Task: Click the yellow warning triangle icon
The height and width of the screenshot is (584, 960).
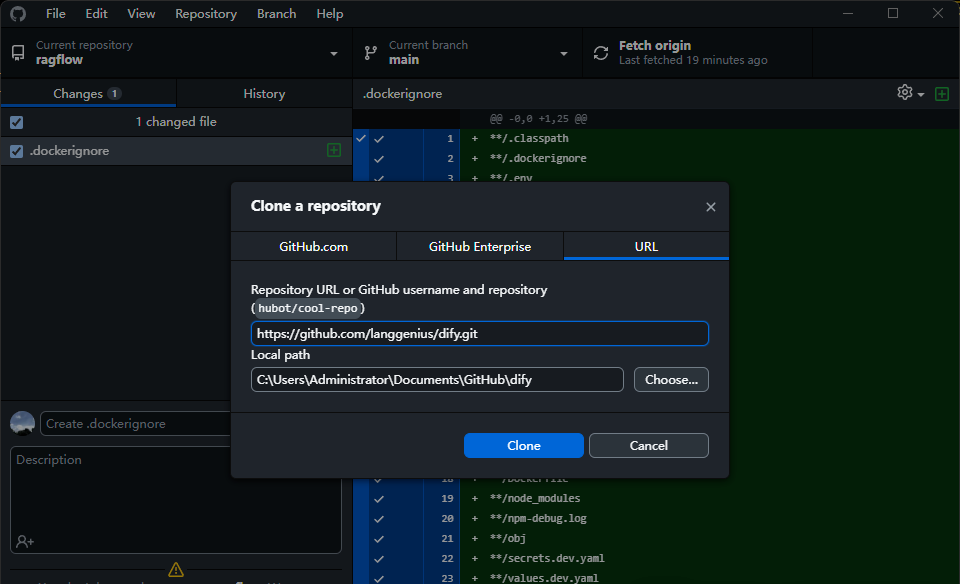Action: [x=176, y=570]
